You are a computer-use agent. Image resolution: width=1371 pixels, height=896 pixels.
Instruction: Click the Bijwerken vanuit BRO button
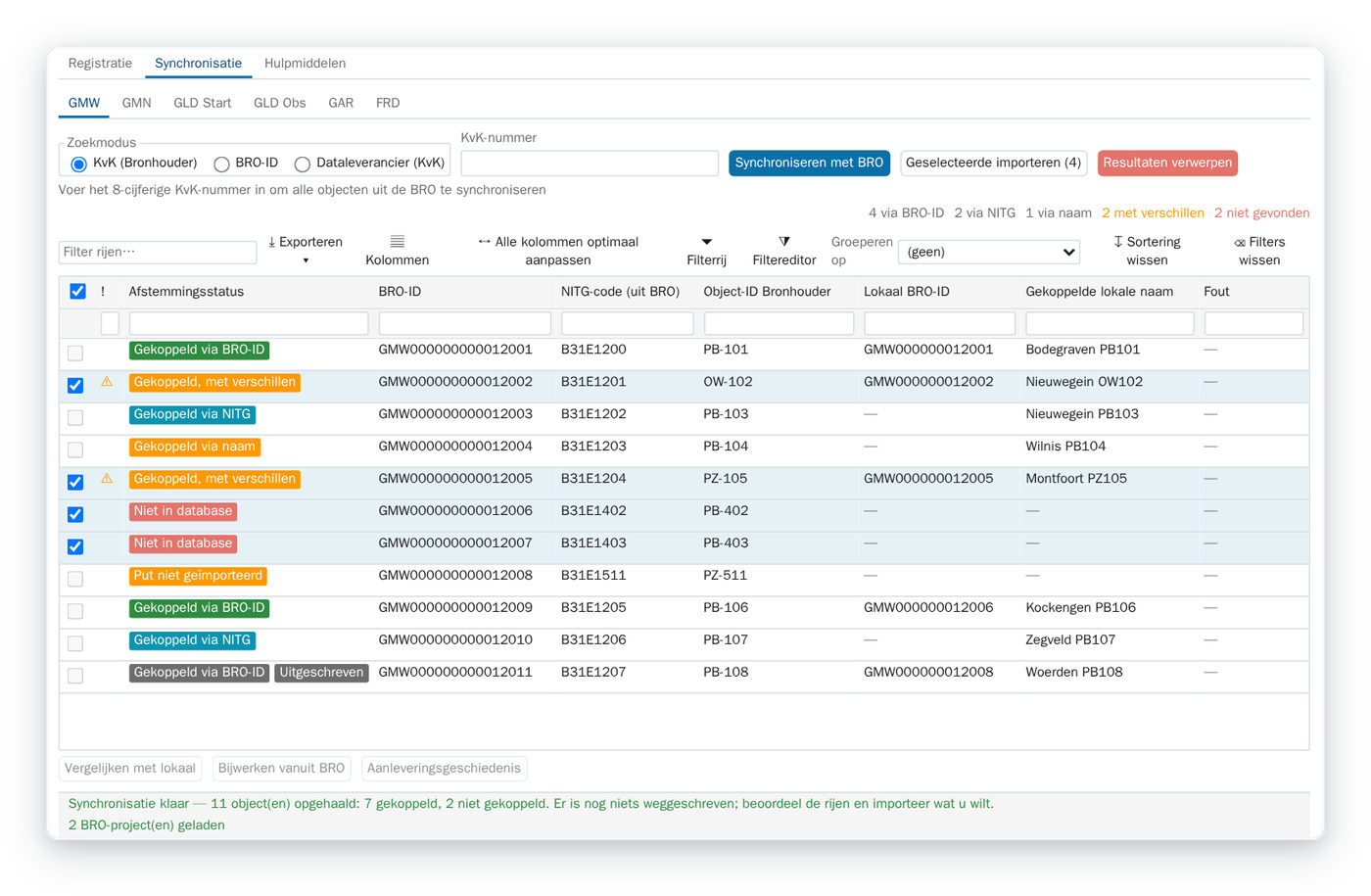click(281, 768)
